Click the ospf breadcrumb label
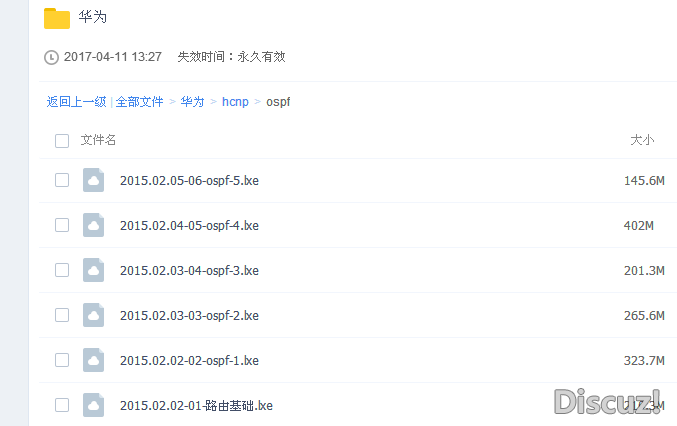 (x=278, y=102)
